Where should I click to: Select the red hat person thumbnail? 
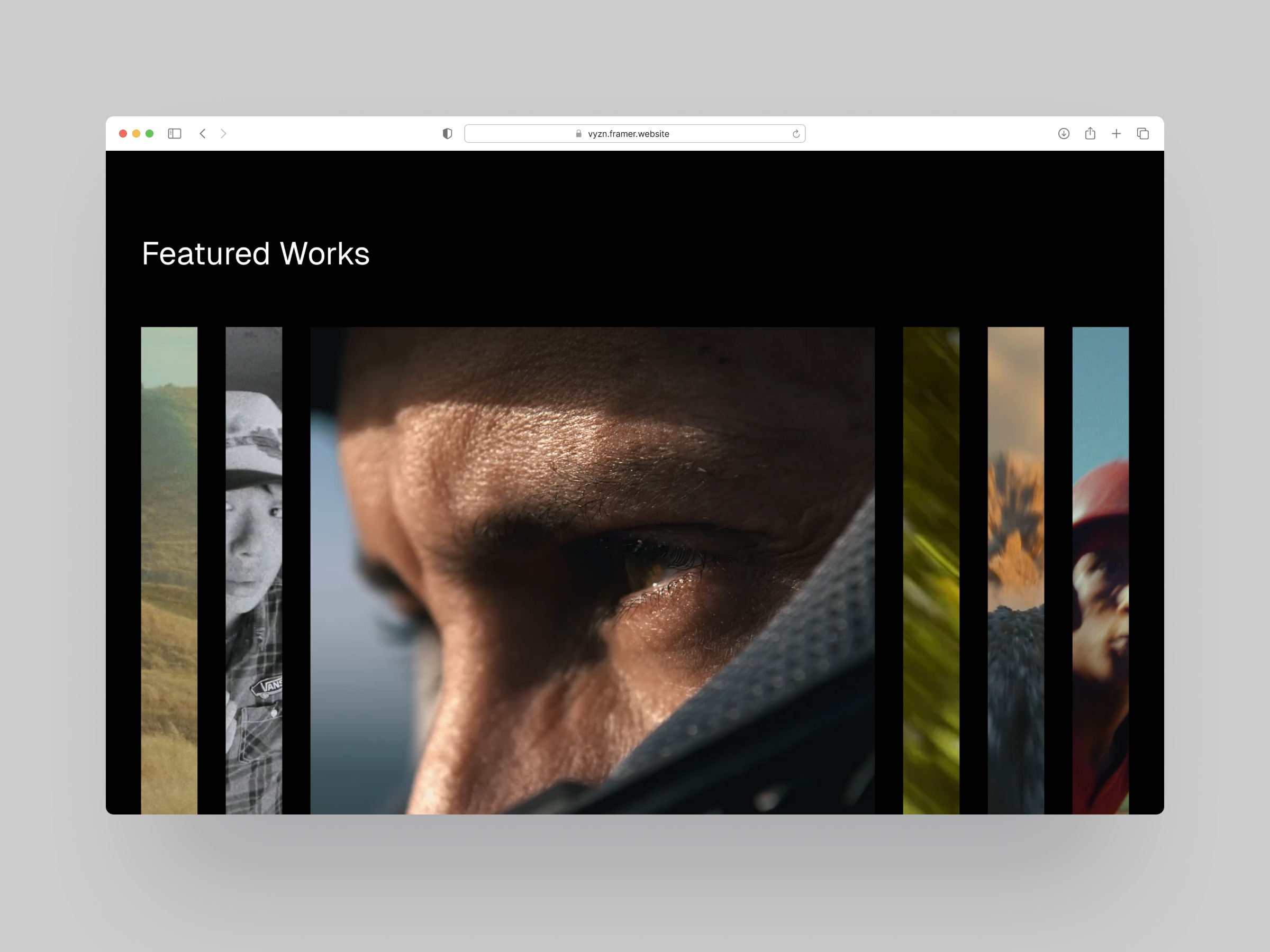(x=1100, y=570)
